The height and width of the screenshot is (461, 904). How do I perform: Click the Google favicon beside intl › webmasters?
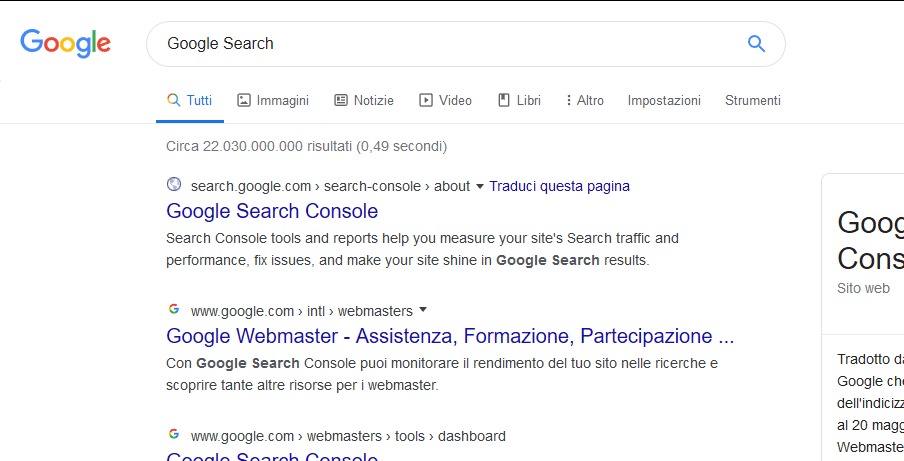point(174,310)
